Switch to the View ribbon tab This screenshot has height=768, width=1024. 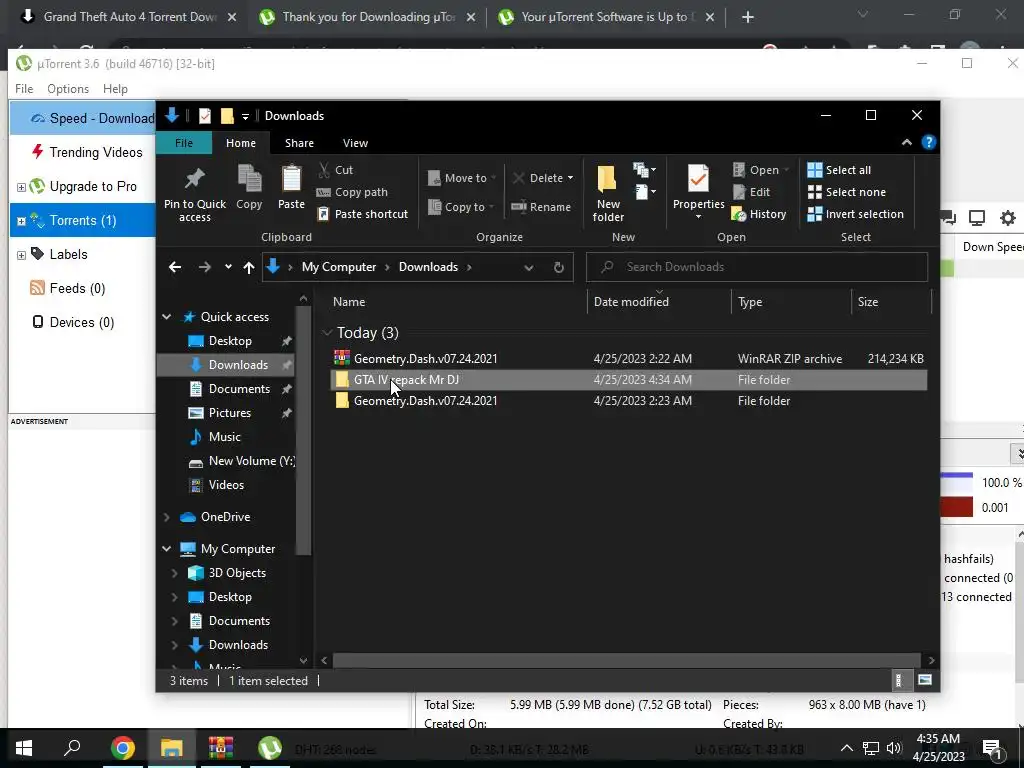tap(355, 143)
